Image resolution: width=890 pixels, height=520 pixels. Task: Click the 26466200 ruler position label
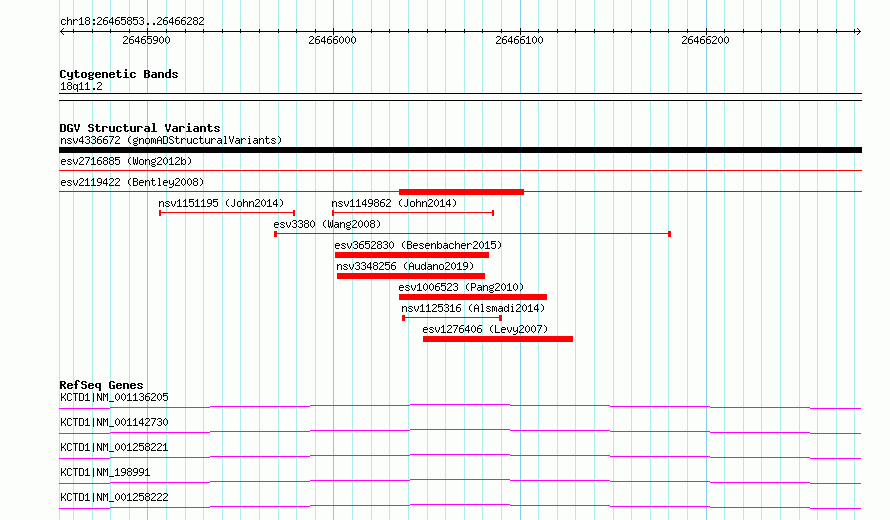pyautogui.click(x=705, y=40)
